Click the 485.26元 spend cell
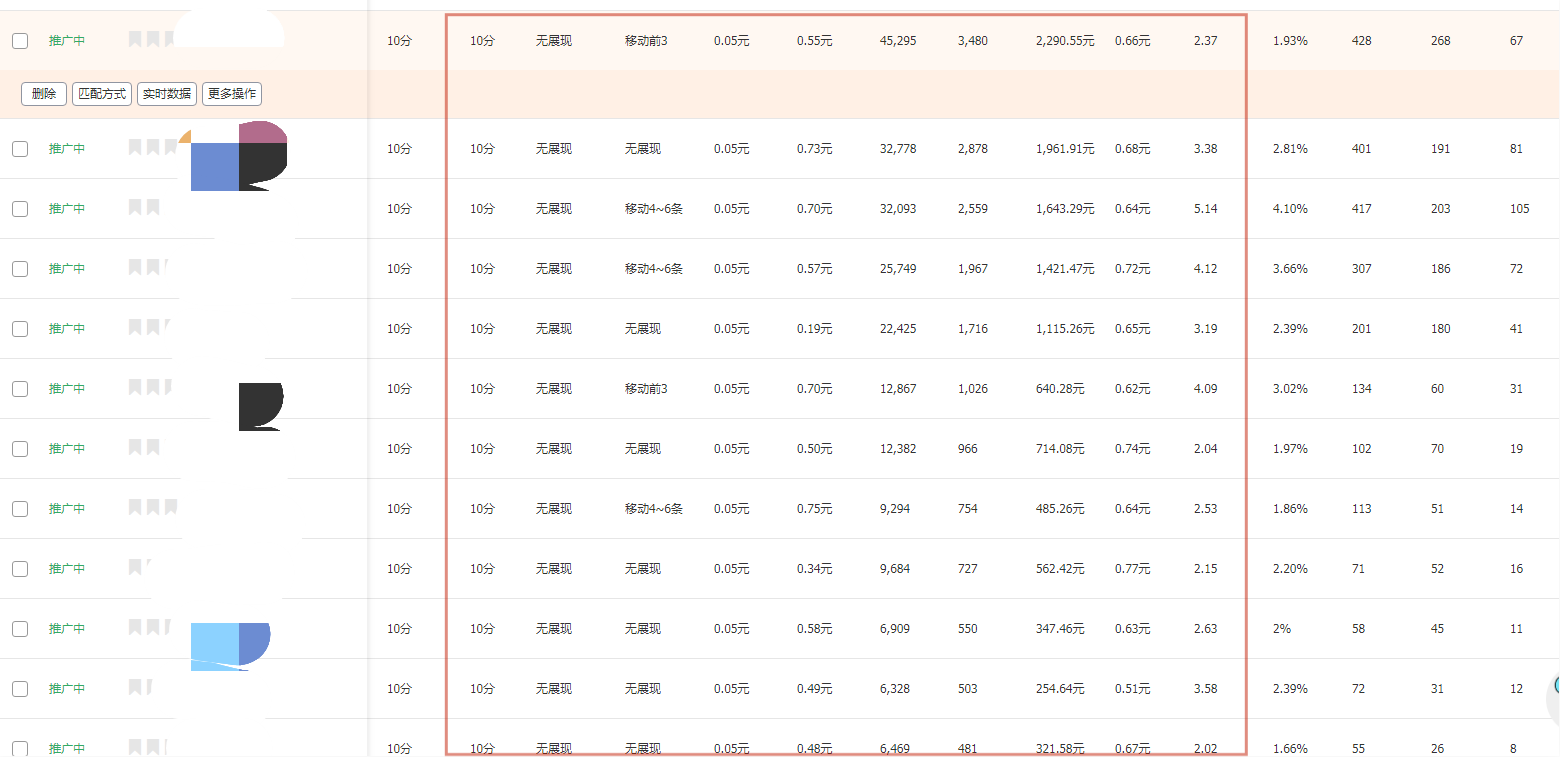 coord(1060,509)
